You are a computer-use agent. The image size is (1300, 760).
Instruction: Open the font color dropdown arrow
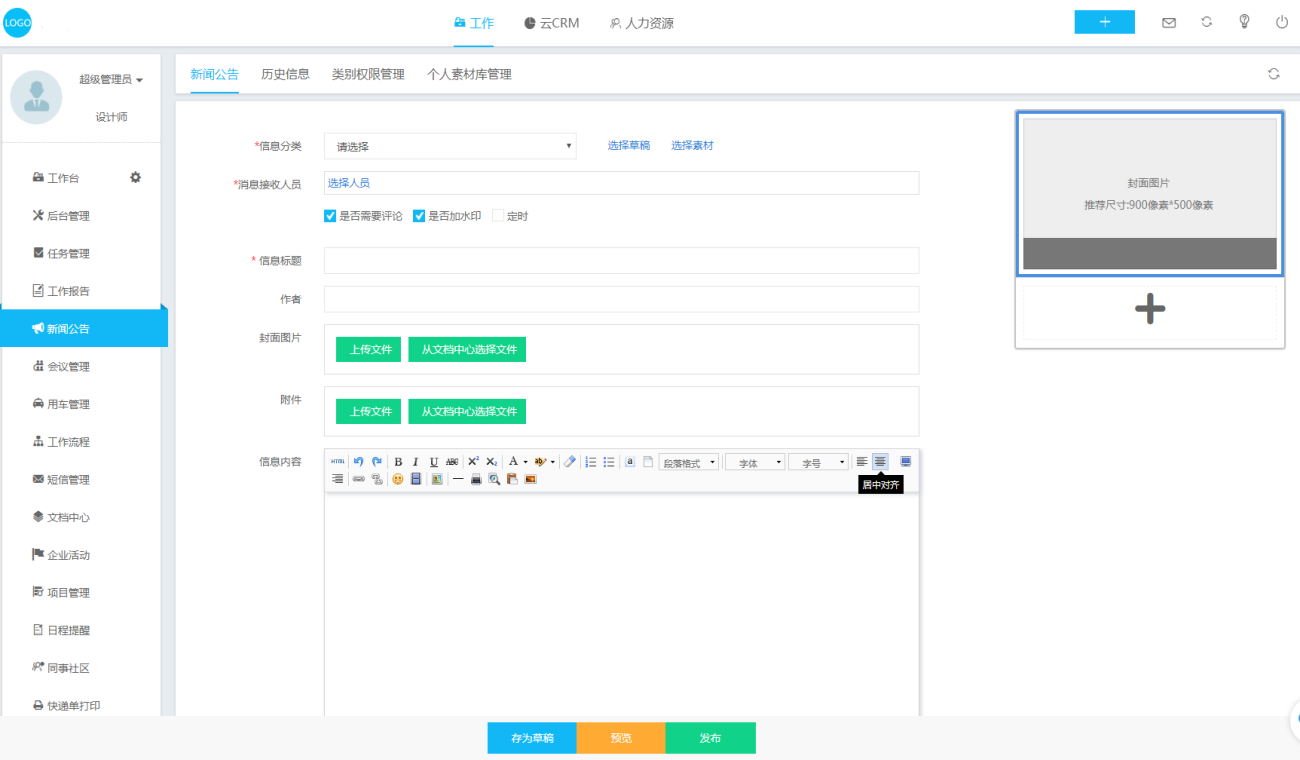point(526,462)
